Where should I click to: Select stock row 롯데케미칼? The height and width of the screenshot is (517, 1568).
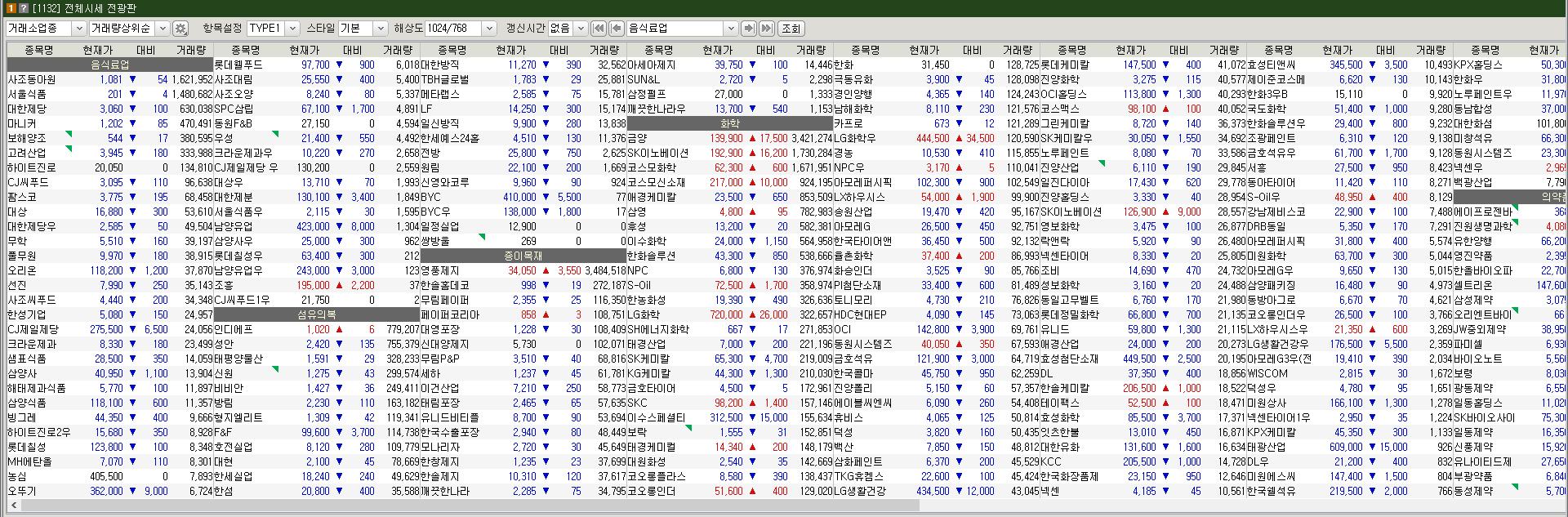point(1143,65)
